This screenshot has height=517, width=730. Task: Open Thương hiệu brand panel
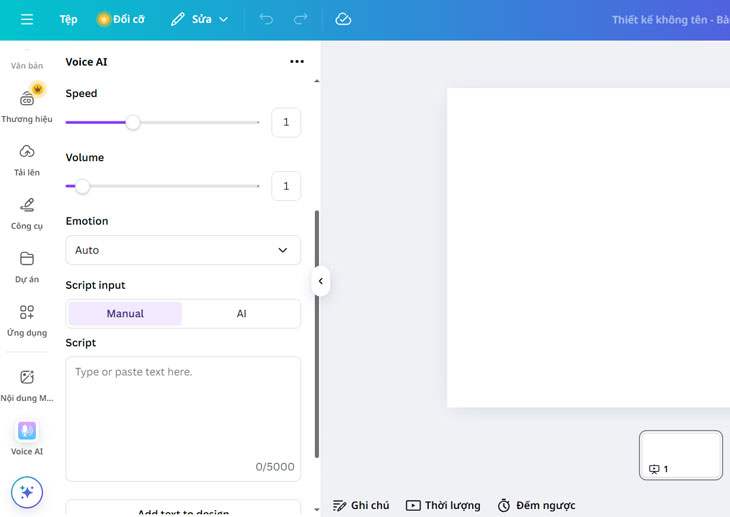pos(27,104)
